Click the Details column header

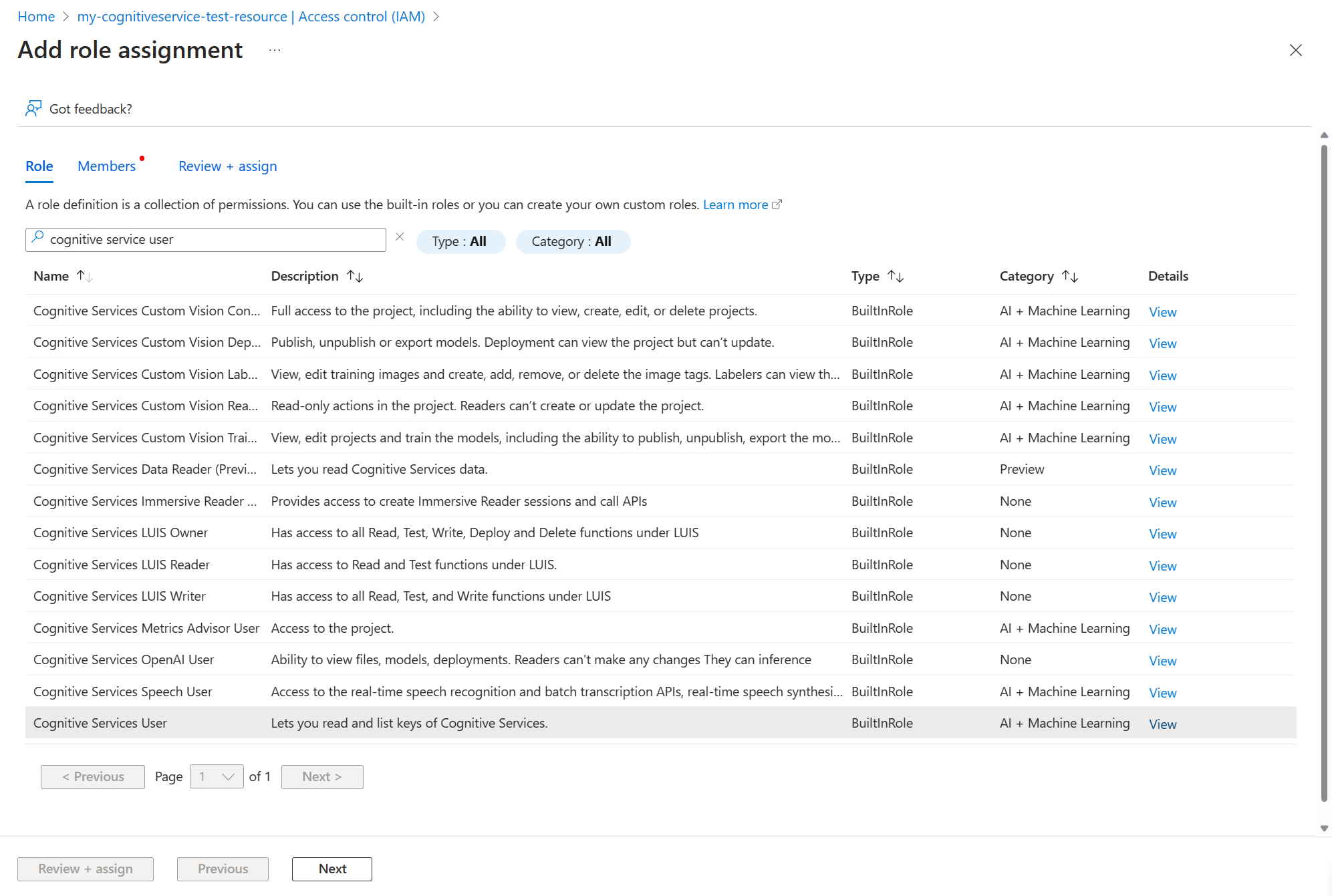tap(1168, 276)
